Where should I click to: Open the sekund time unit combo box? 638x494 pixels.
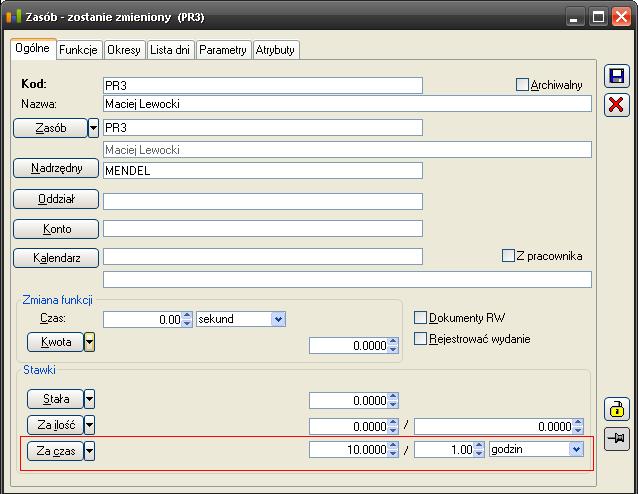278,319
